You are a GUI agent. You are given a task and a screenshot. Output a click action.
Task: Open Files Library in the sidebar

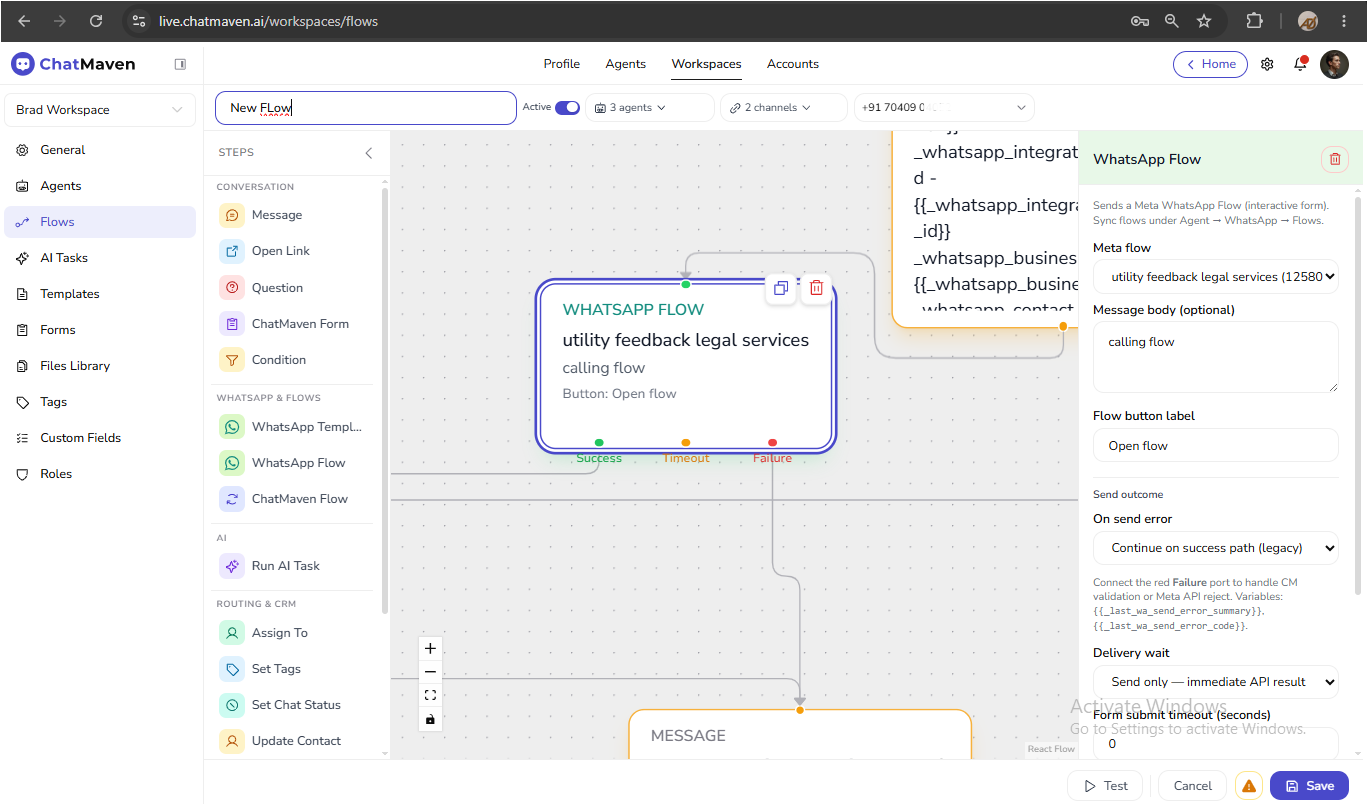click(100, 366)
